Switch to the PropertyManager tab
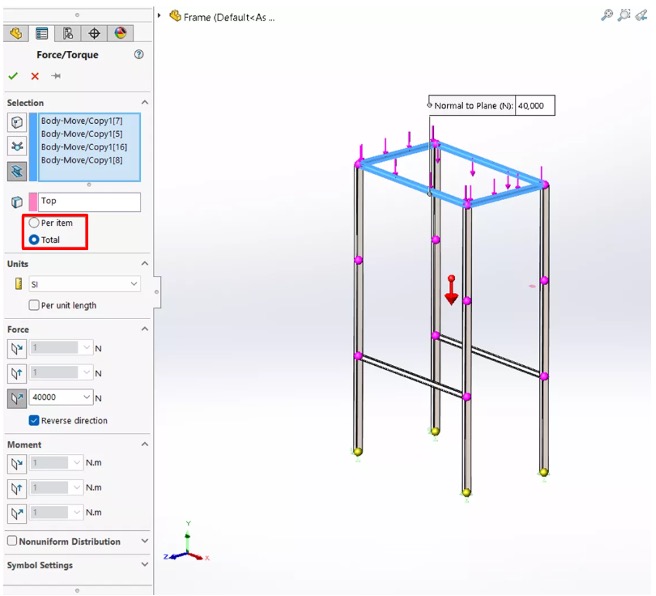 point(41,33)
